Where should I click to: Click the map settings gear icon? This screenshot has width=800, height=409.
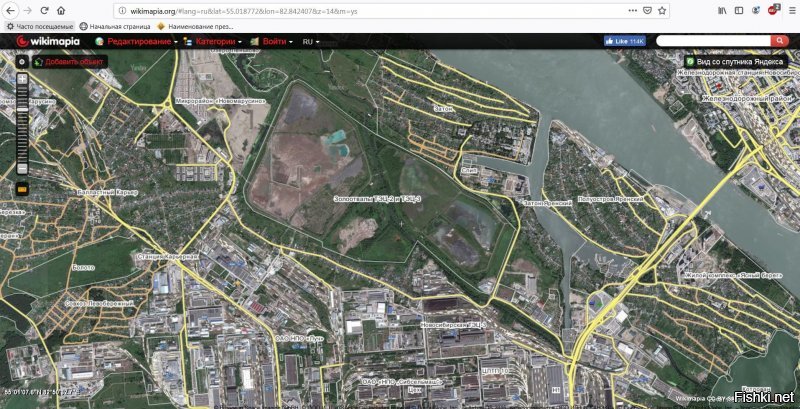22,62
